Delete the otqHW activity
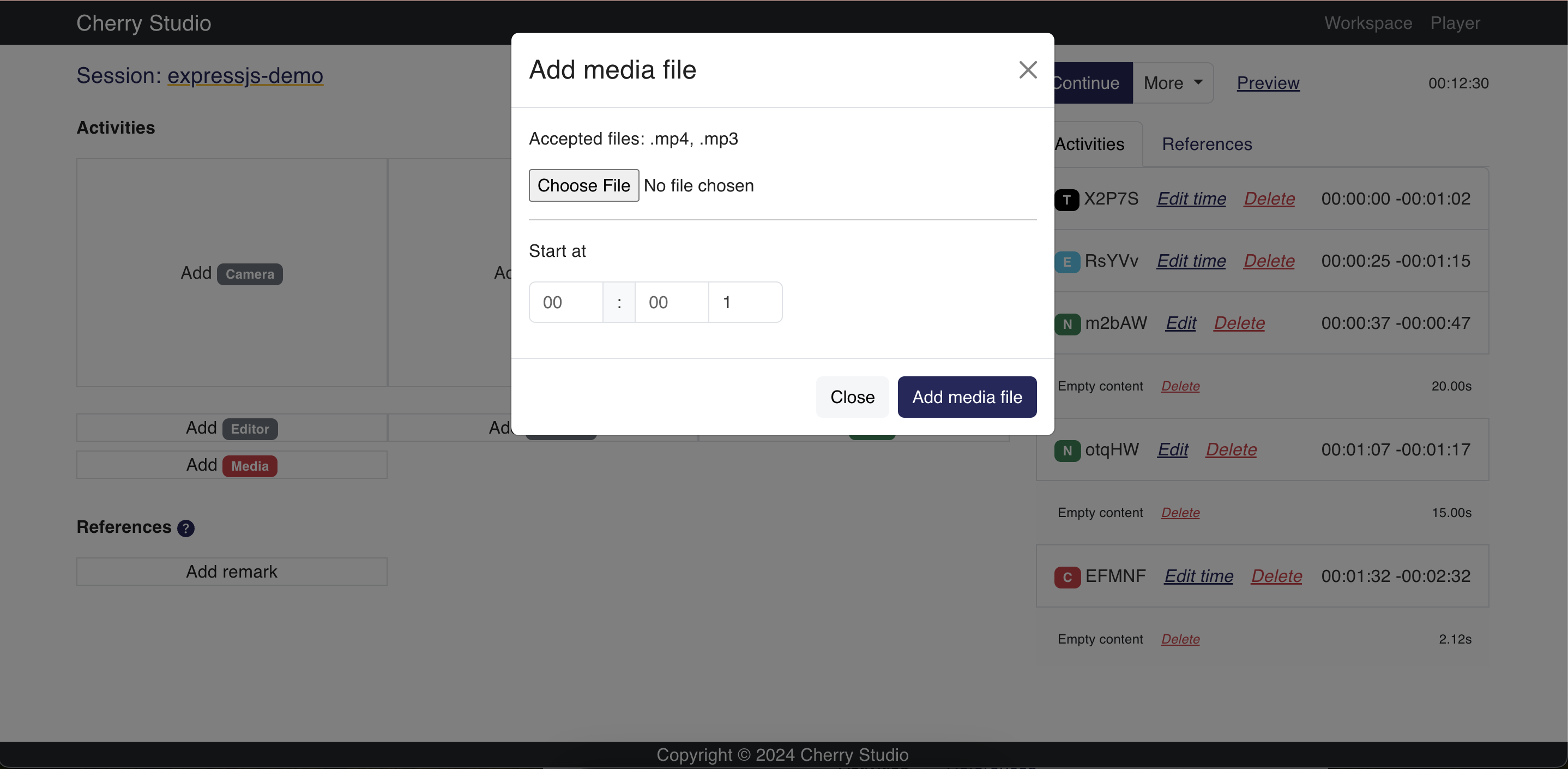Image resolution: width=1568 pixels, height=769 pixels. click(1232, 449)
